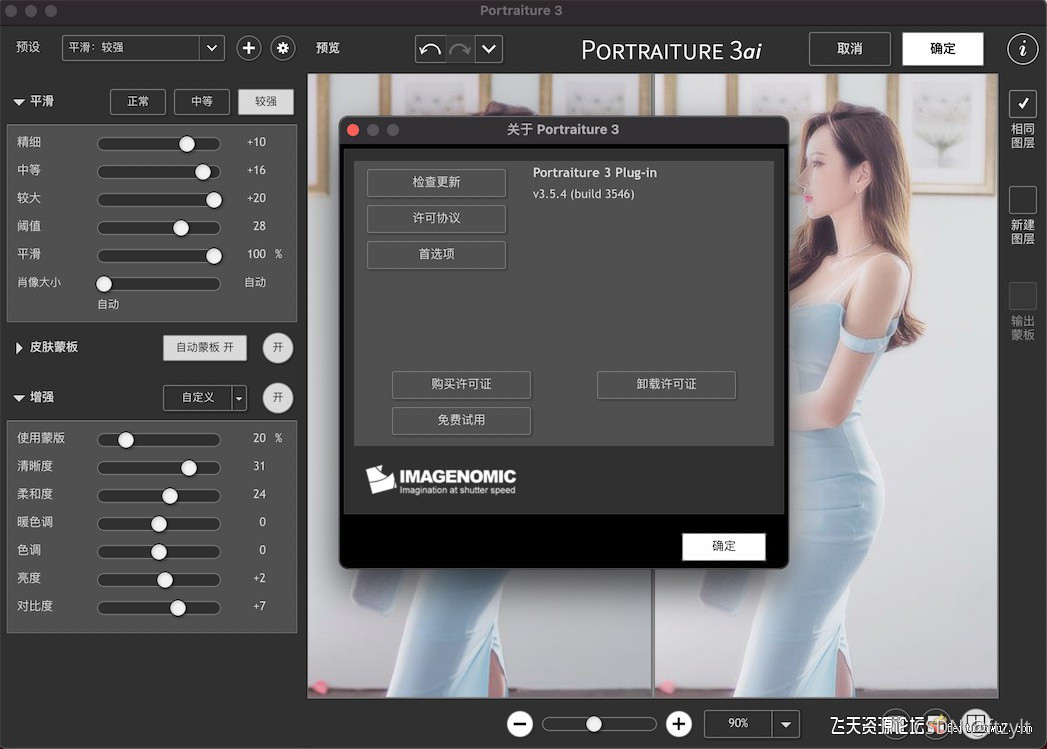Toggle enhancement 开 round button
This screenshot has width=1047, height=749.
[x=278, y=398]
